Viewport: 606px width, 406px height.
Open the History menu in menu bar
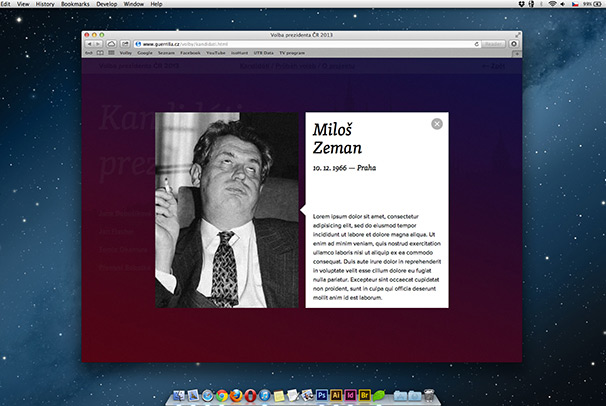pos(45,5)
